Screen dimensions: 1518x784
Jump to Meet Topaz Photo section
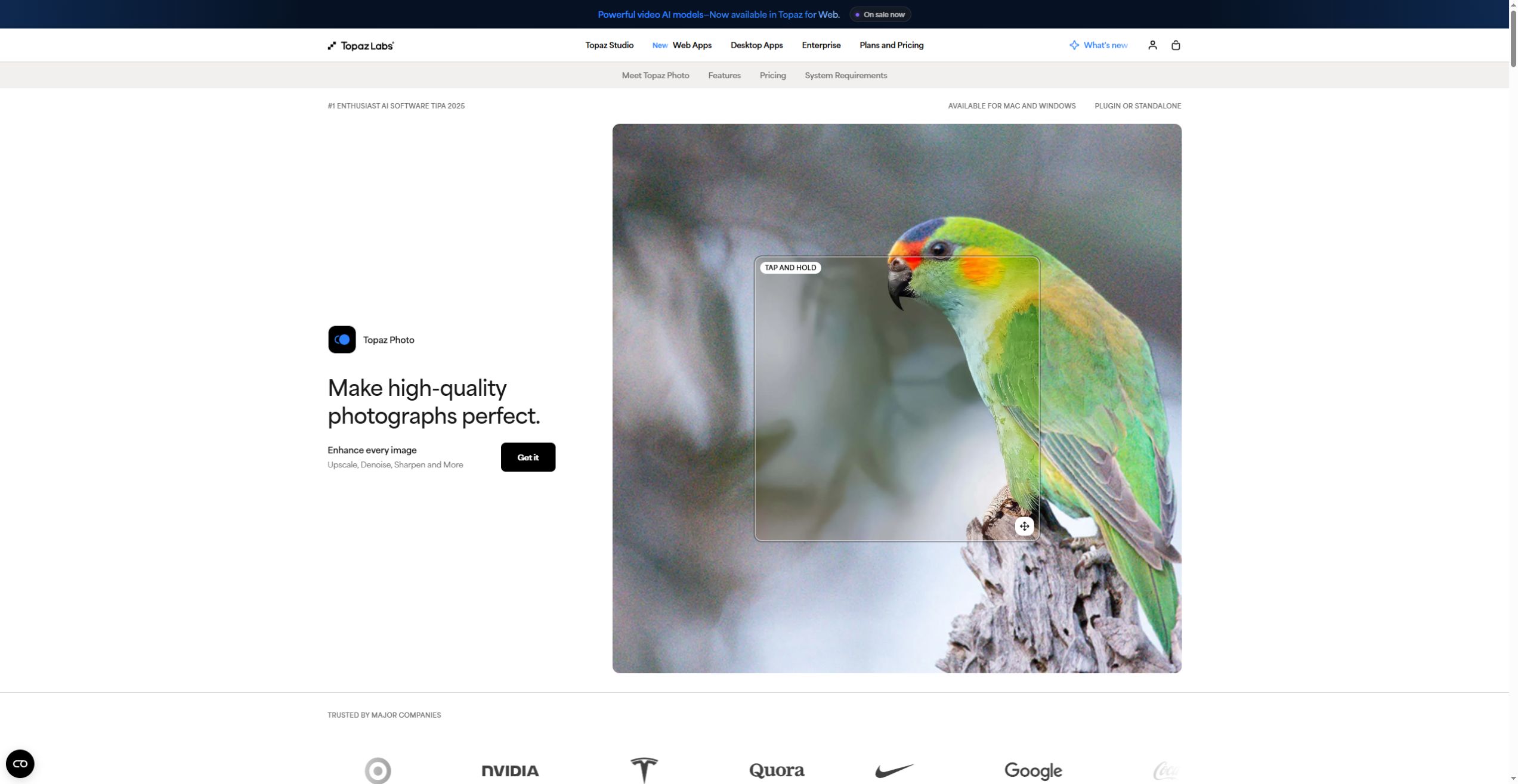point(655,75)
